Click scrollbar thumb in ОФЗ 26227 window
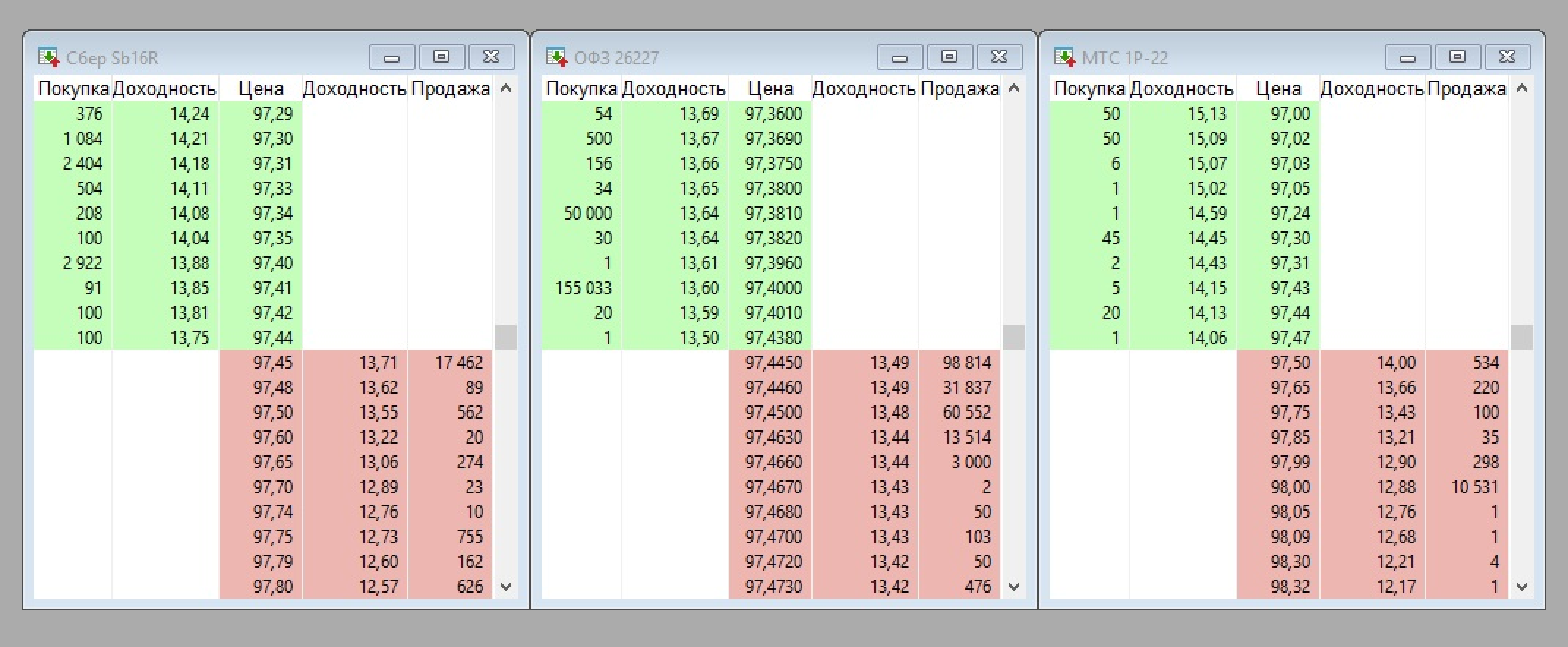This screenshot has height=647, width=1568. (1014, 337)
